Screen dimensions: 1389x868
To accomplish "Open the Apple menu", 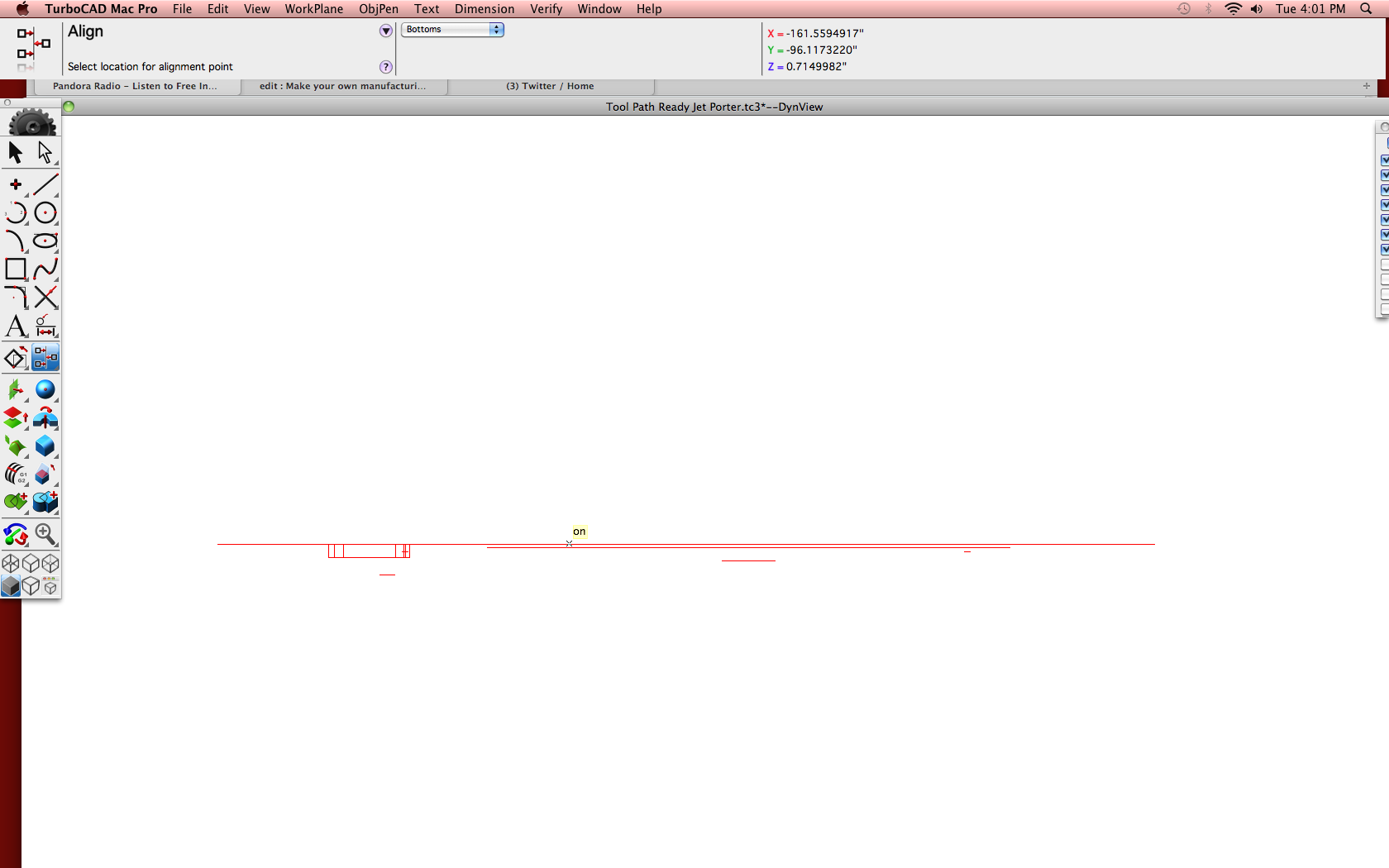I will coord(22,9).
